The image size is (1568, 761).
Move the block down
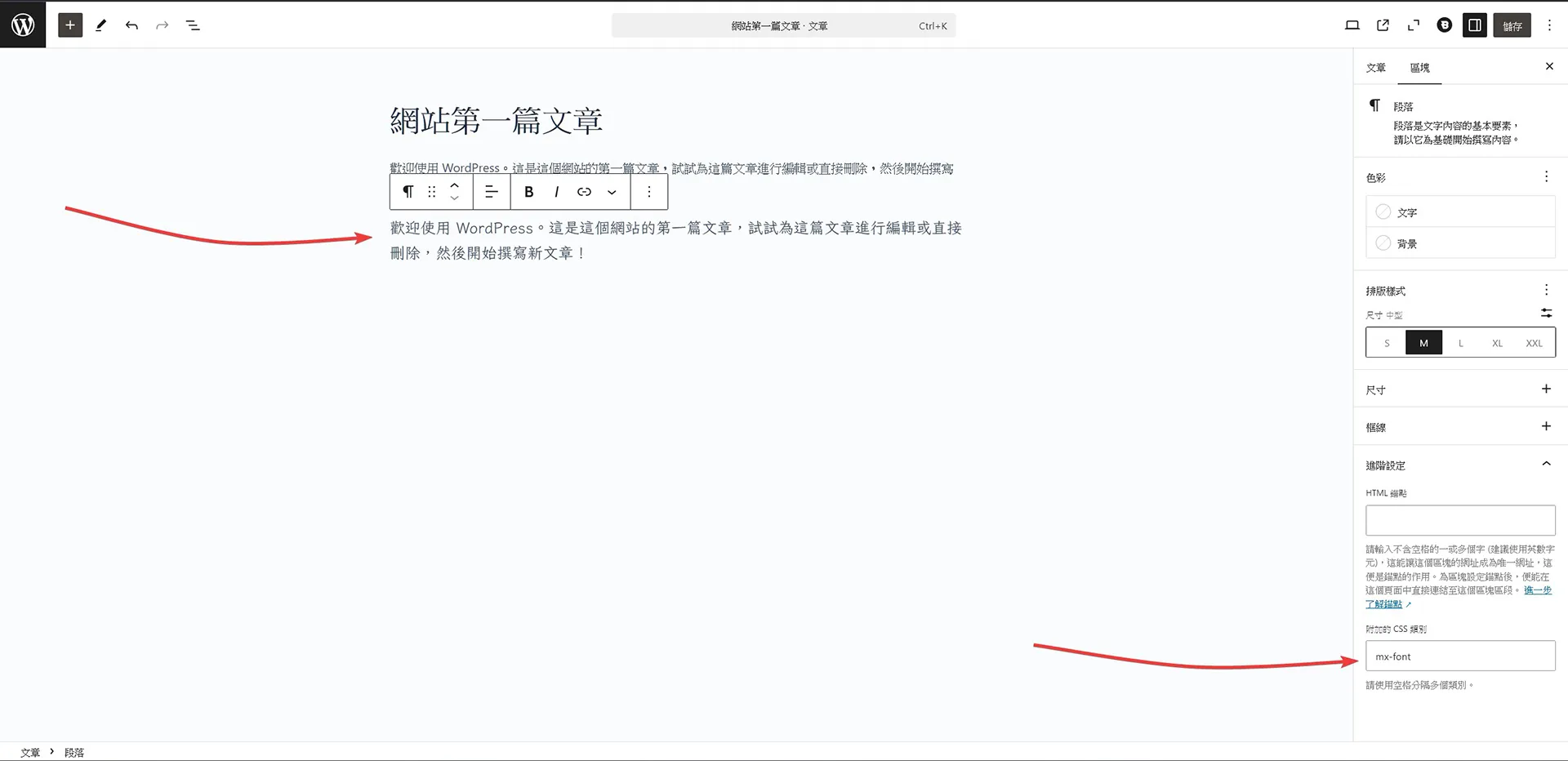(x=455, y=198)
